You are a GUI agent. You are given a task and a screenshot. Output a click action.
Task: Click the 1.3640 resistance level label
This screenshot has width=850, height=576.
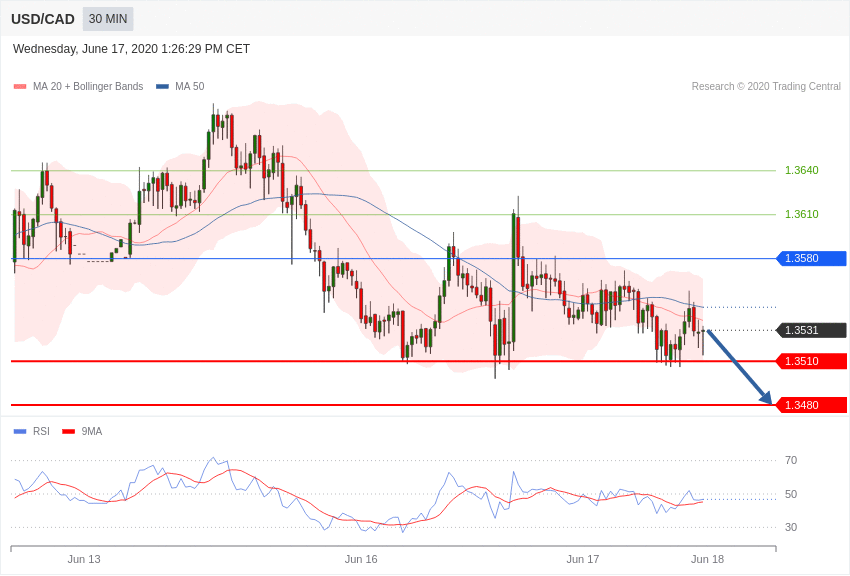801,170
